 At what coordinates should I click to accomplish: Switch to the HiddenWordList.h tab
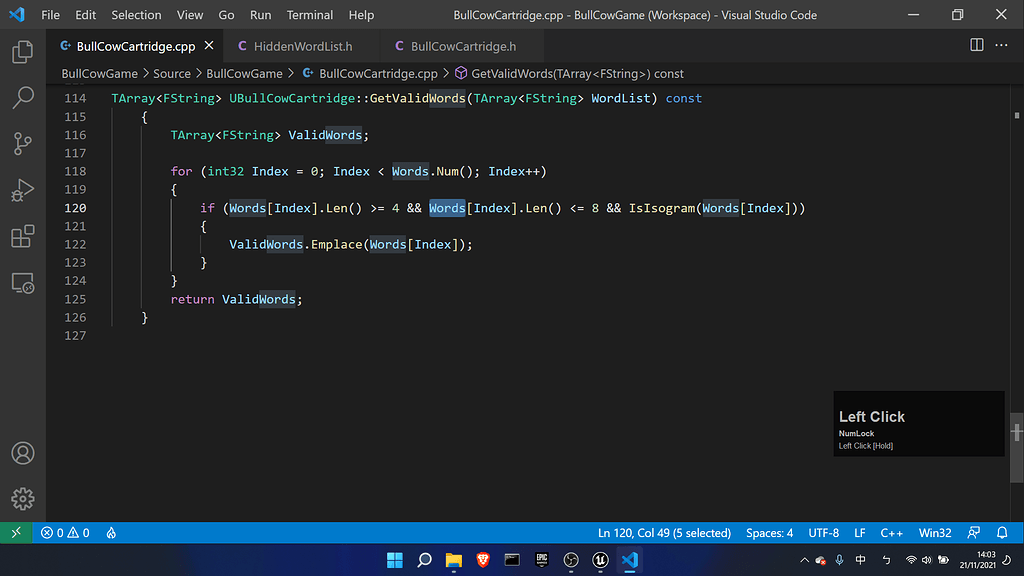[x=298, y=45]
